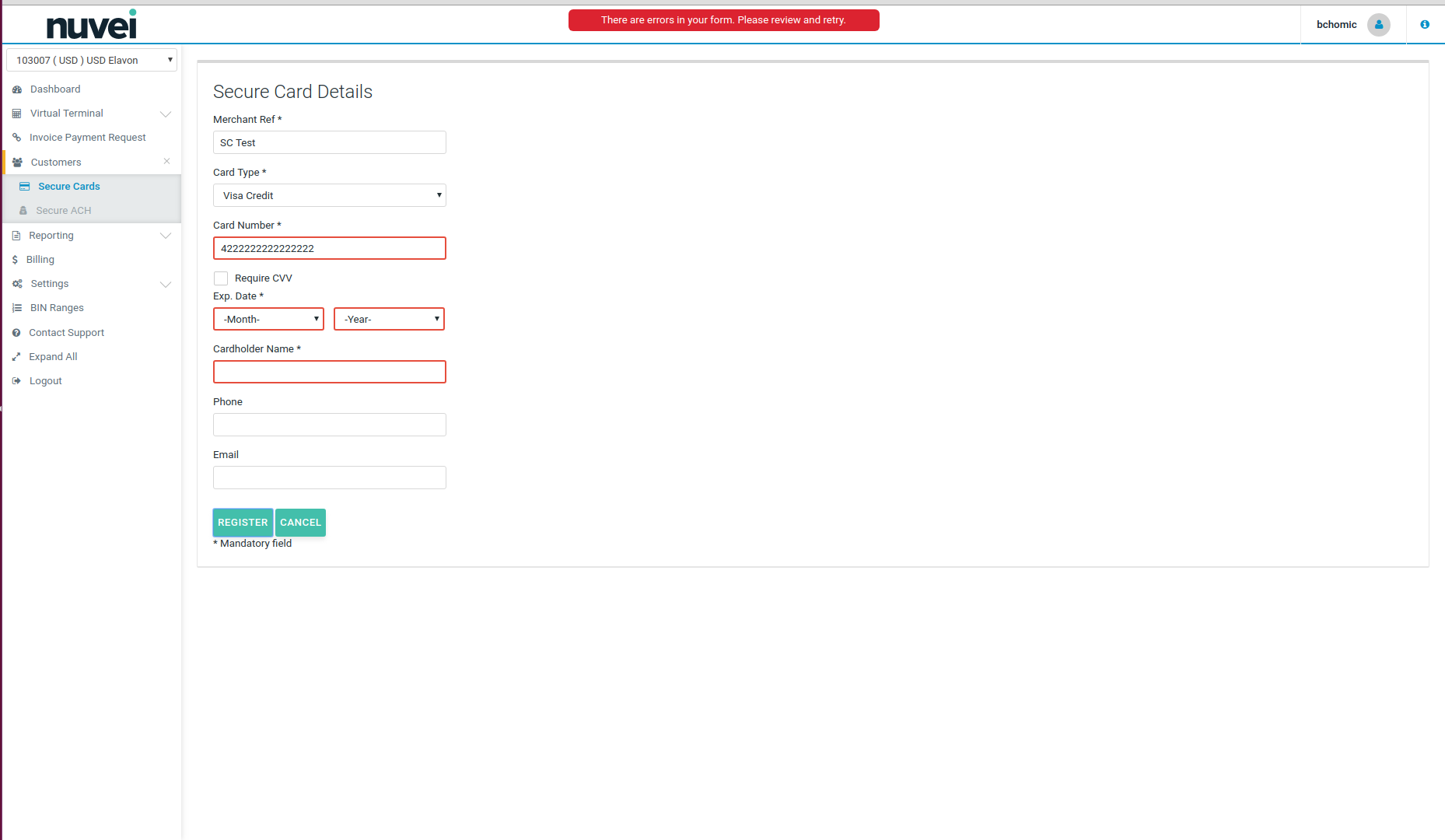Click the Logout icon in sidebar

(x=16, y=381)
